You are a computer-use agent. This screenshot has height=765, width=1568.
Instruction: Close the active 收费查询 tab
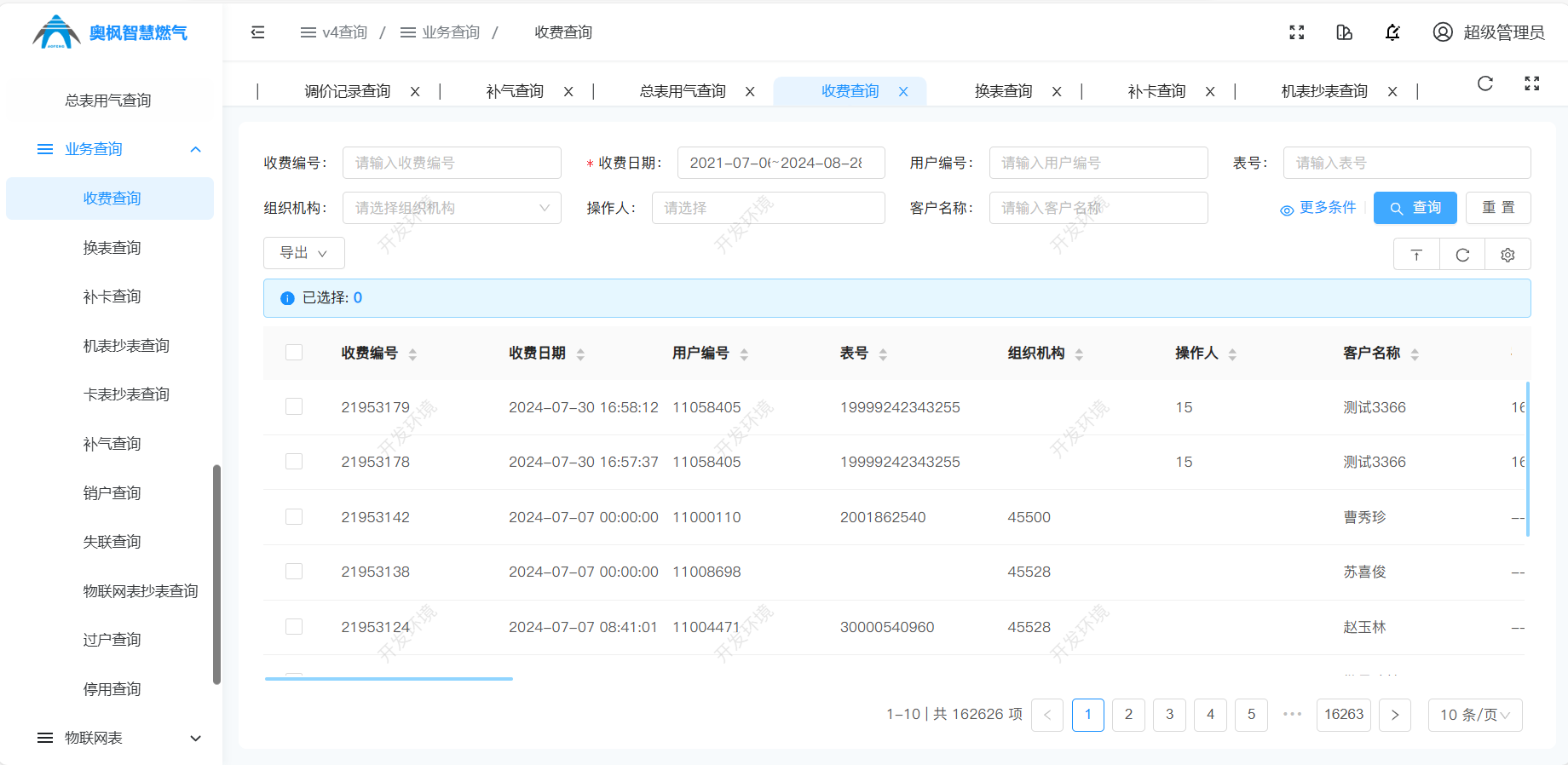tap(903, 91)
